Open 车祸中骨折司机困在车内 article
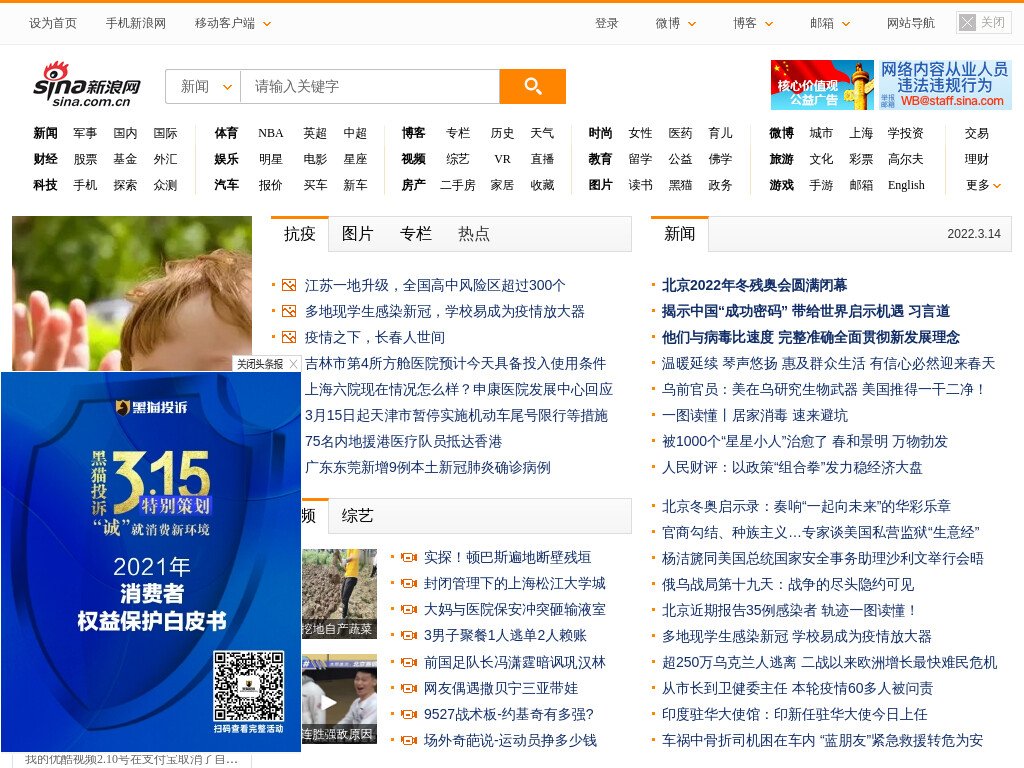Viewport: 1024px width, 768px height. coord(822,741)
